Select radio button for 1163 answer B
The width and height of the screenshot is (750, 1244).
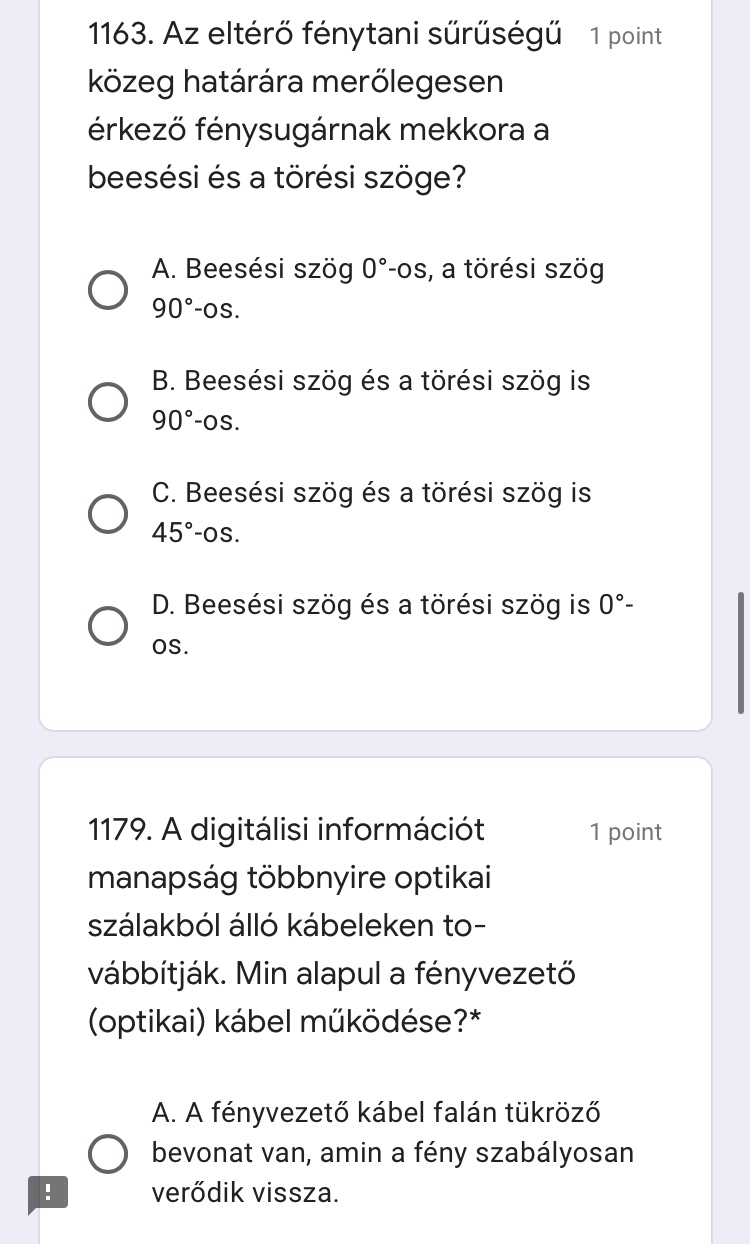tap(108, 401)
